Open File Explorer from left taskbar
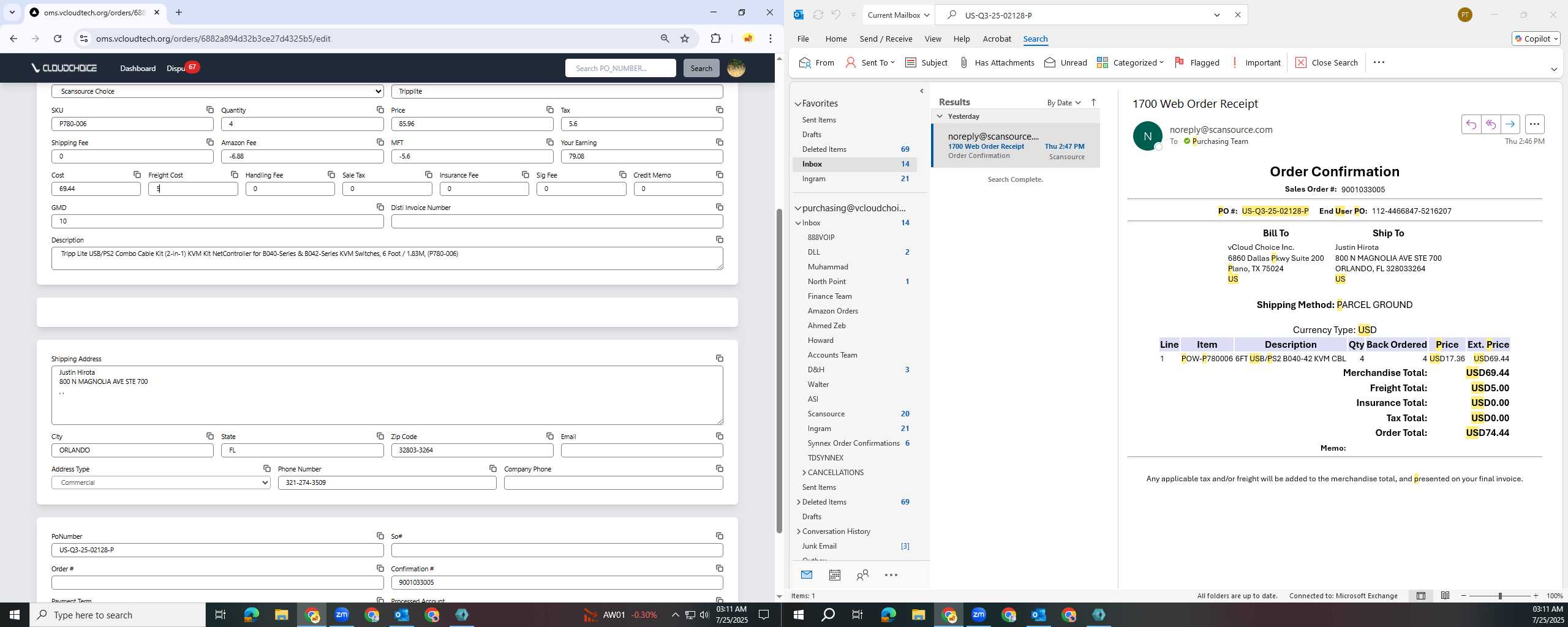The width and height of the screenshot is (1568, 627). click(x=281, y=615)
